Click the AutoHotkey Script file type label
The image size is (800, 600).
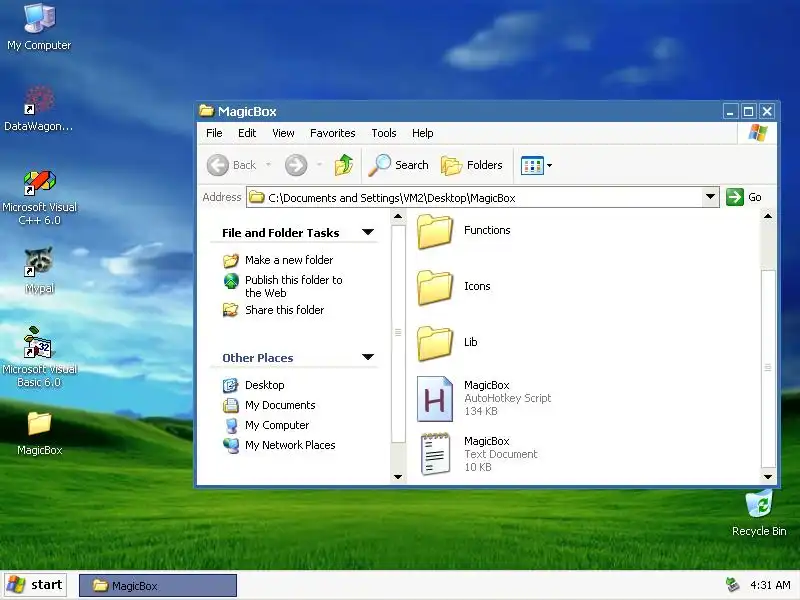coord(508,398)
